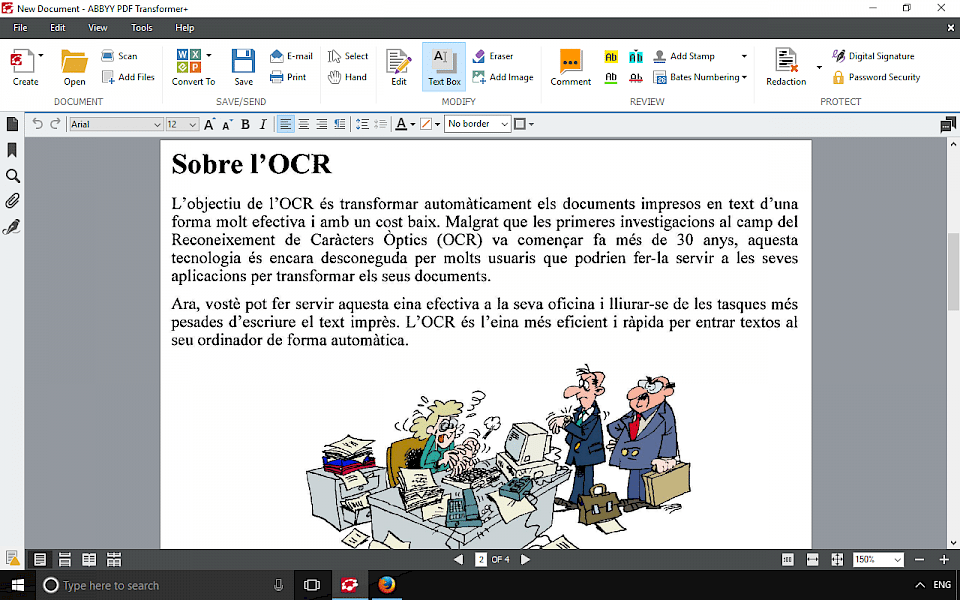This screenshot has width=960, height=600.
Task: Go to next page arrow
Action: (x=525, y=560)
